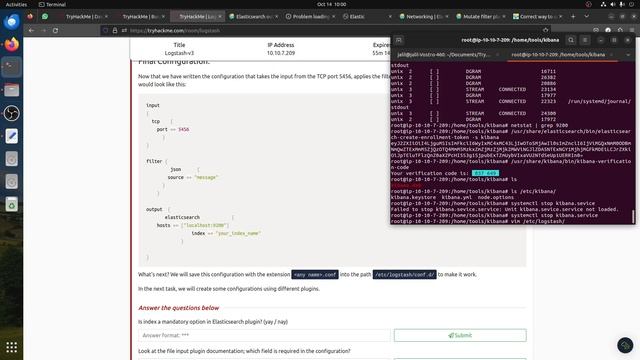Click highlighted verification code in terminal
640x360 pixels.
point(485,173)
